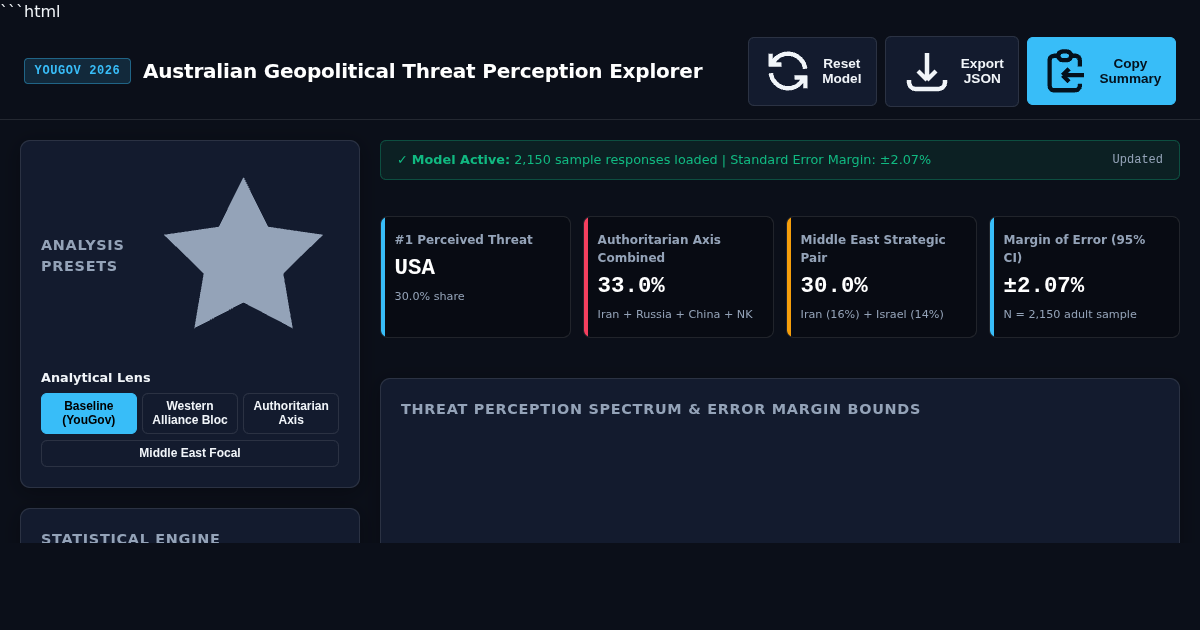Click the page title Australian Geopolitical Threat Perception Explorer
Viewport: 1200px width, 630px height.
click(x=423, y=71)
